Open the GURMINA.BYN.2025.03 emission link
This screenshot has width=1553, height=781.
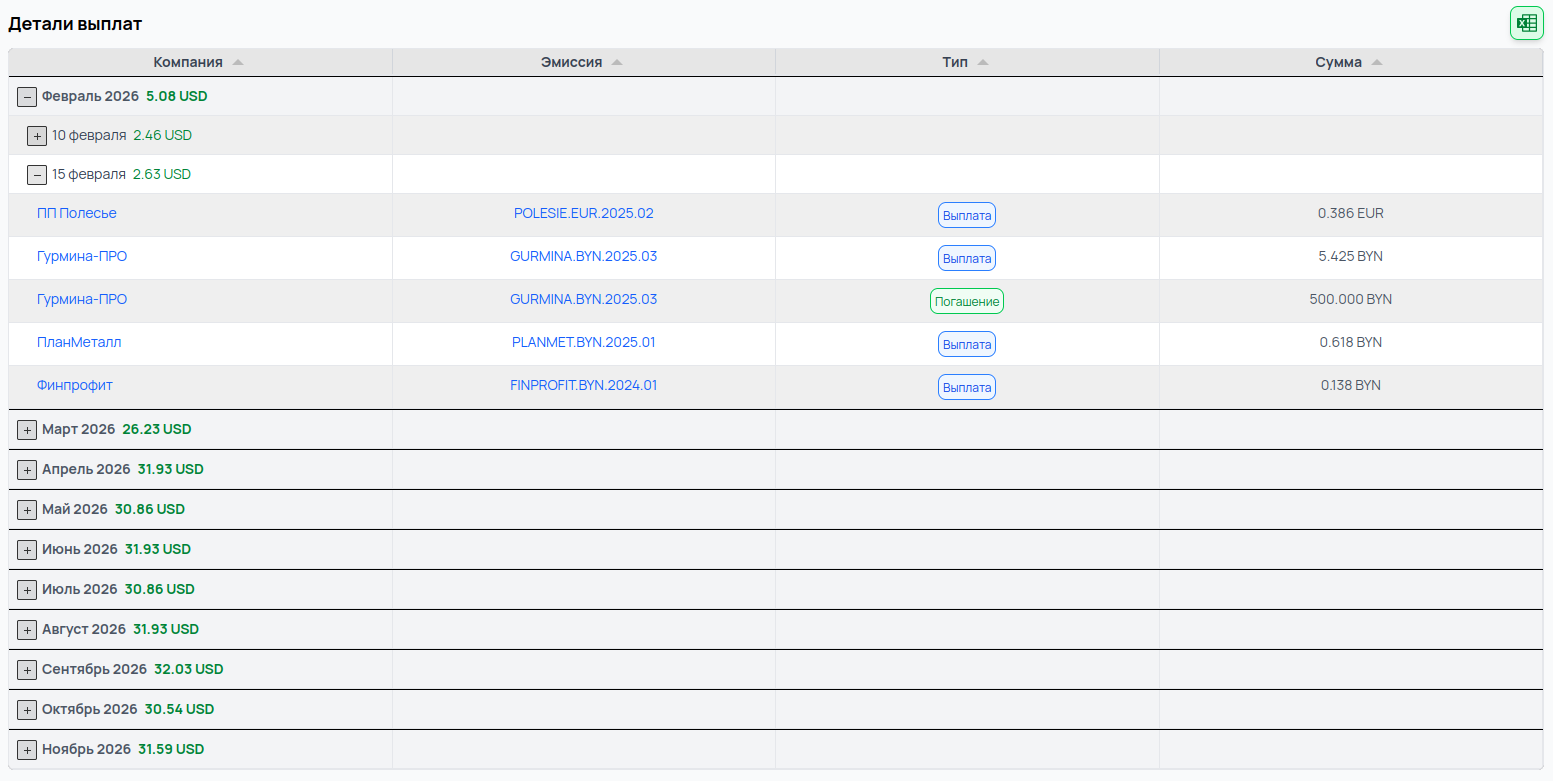(x=584, y=256)
